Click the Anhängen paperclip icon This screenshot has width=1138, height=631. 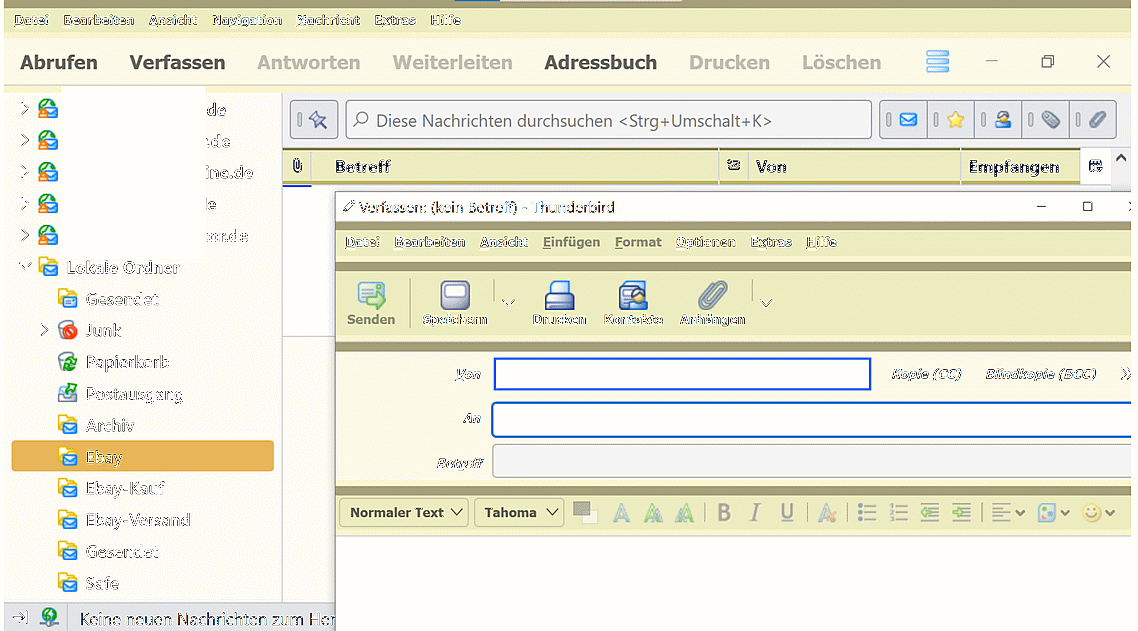[x=712, y=295]
